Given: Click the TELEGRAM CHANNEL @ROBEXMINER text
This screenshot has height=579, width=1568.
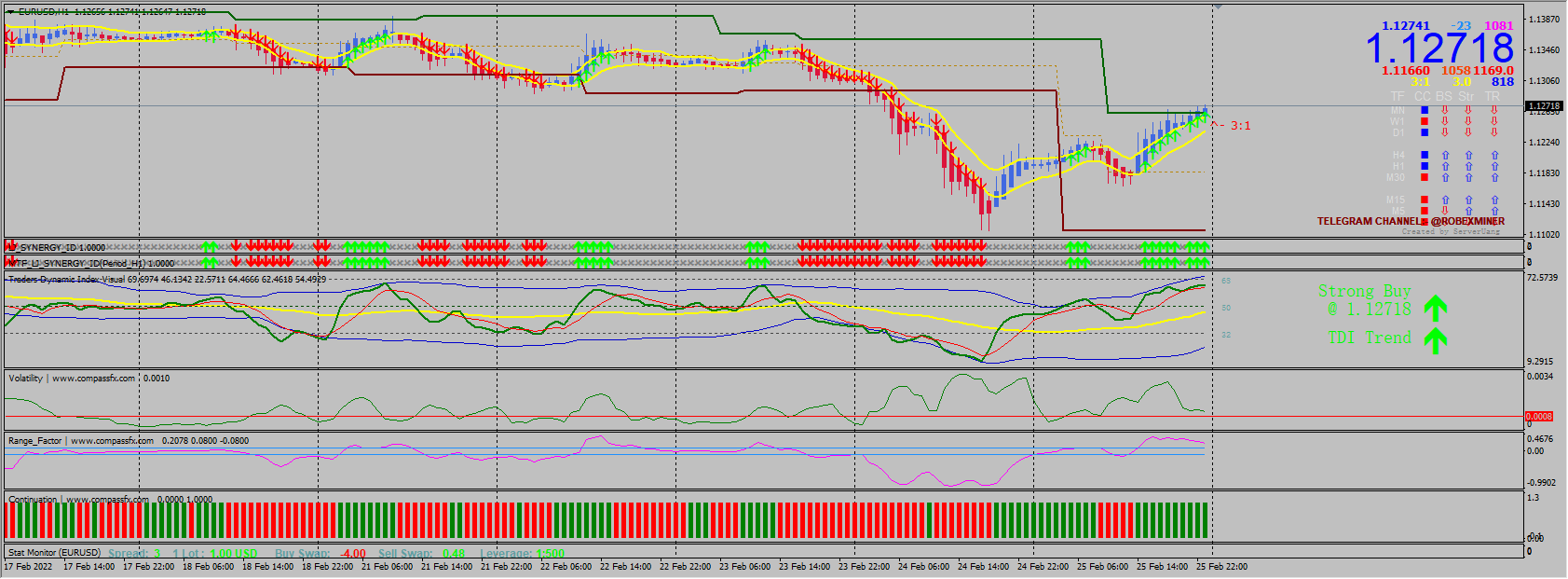Looking at the screenshot, I should [x=1411, y=222].
